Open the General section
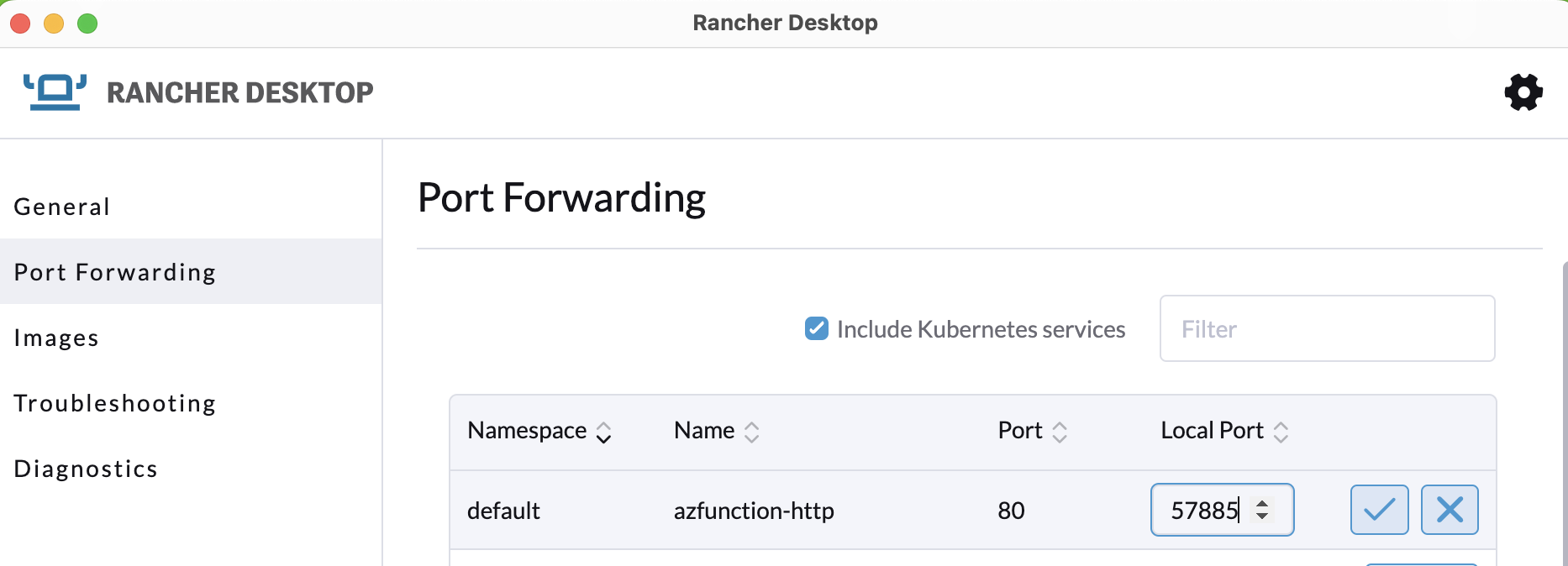Image resolution: width=1568 pixels, height=566 pixels. [x=62, y=207]
